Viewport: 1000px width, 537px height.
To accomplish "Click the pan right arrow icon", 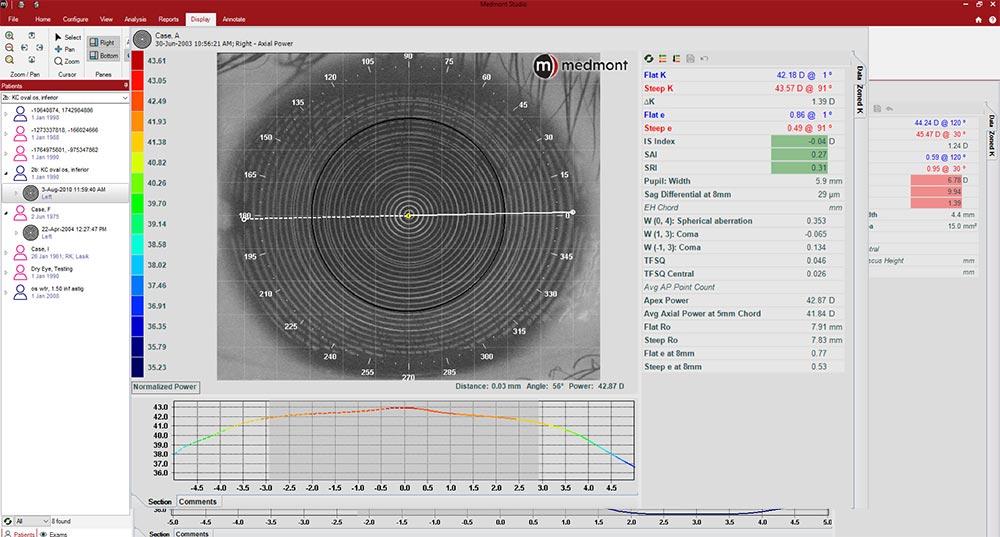I will 40,48.
